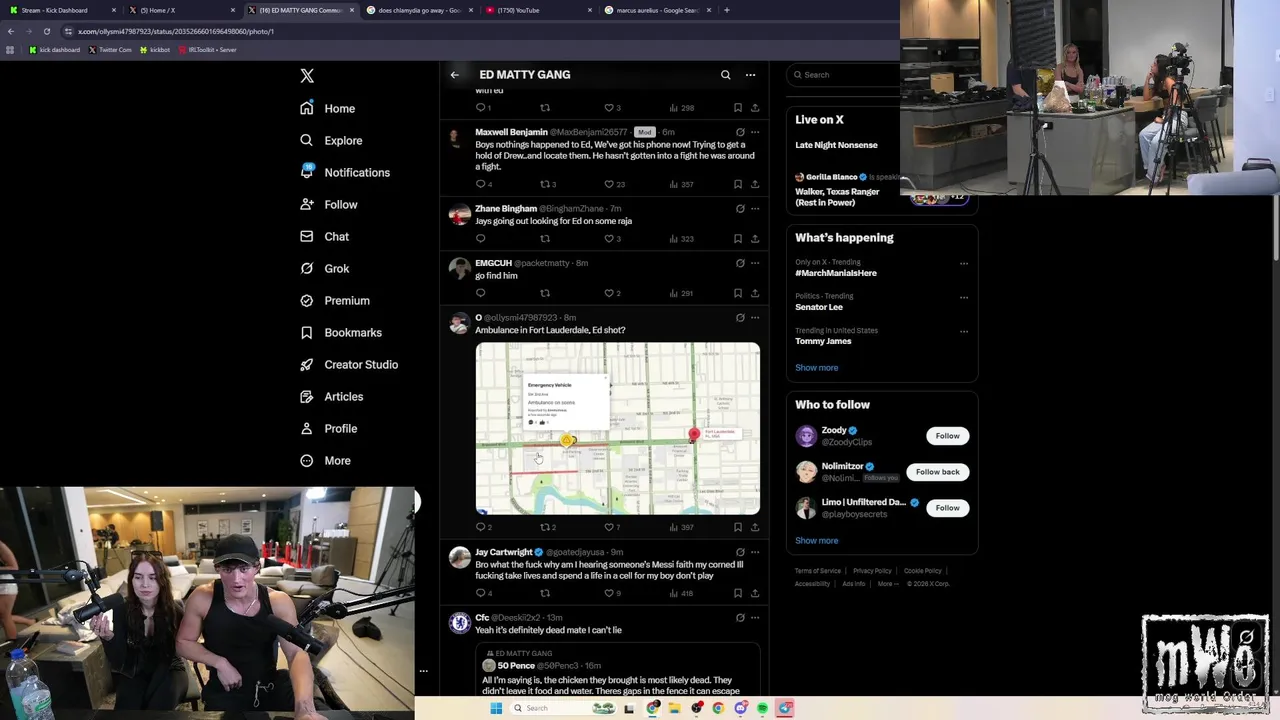This screenshot has width=1280, height=720.
Task: Expand the More sidebar menu
Action: [x=326, y=460]
